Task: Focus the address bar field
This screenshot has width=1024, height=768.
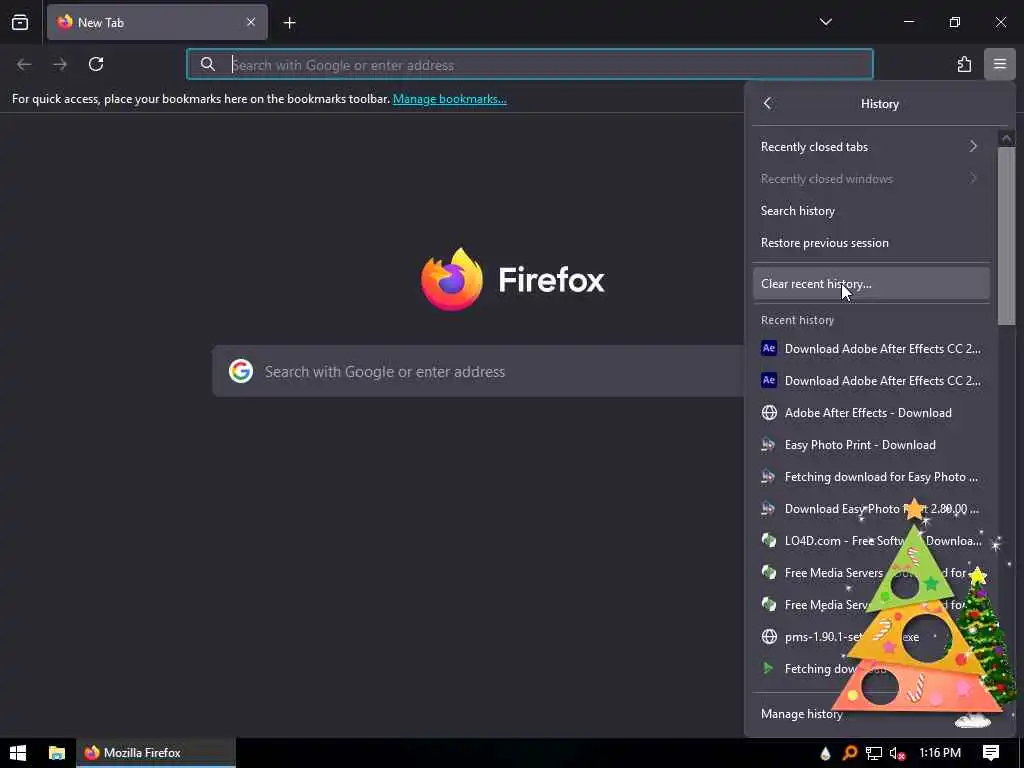Action: click(530, 64)
